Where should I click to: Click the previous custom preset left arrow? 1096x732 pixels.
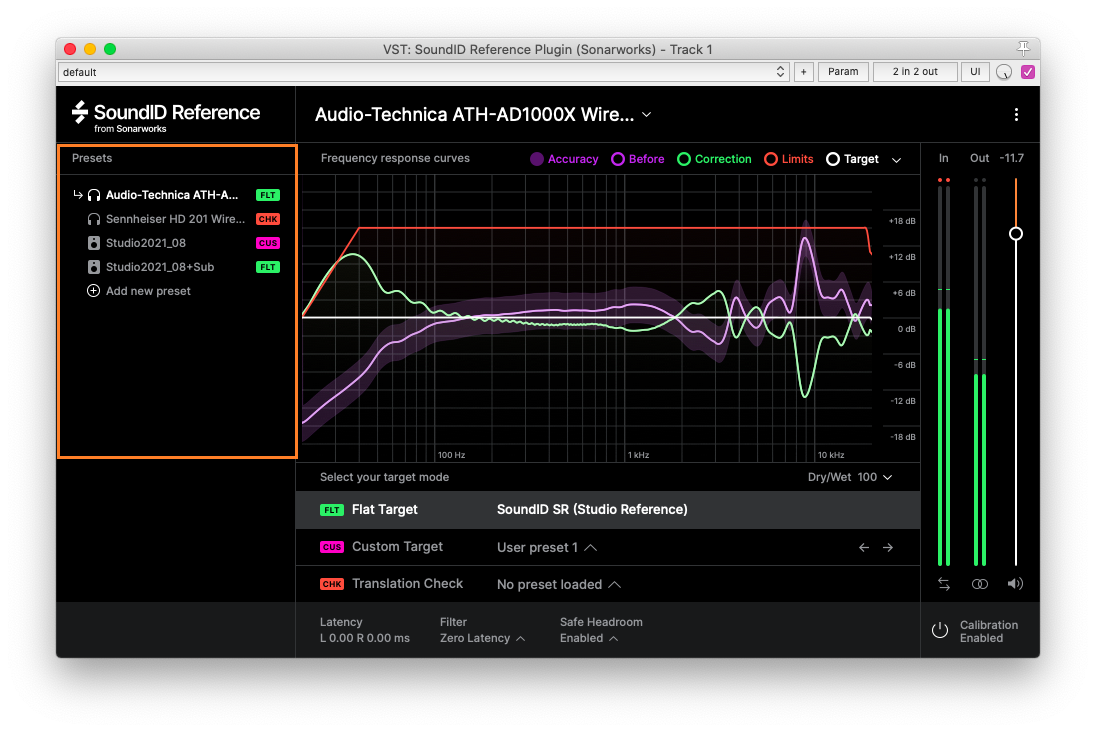tap(864, 547)
